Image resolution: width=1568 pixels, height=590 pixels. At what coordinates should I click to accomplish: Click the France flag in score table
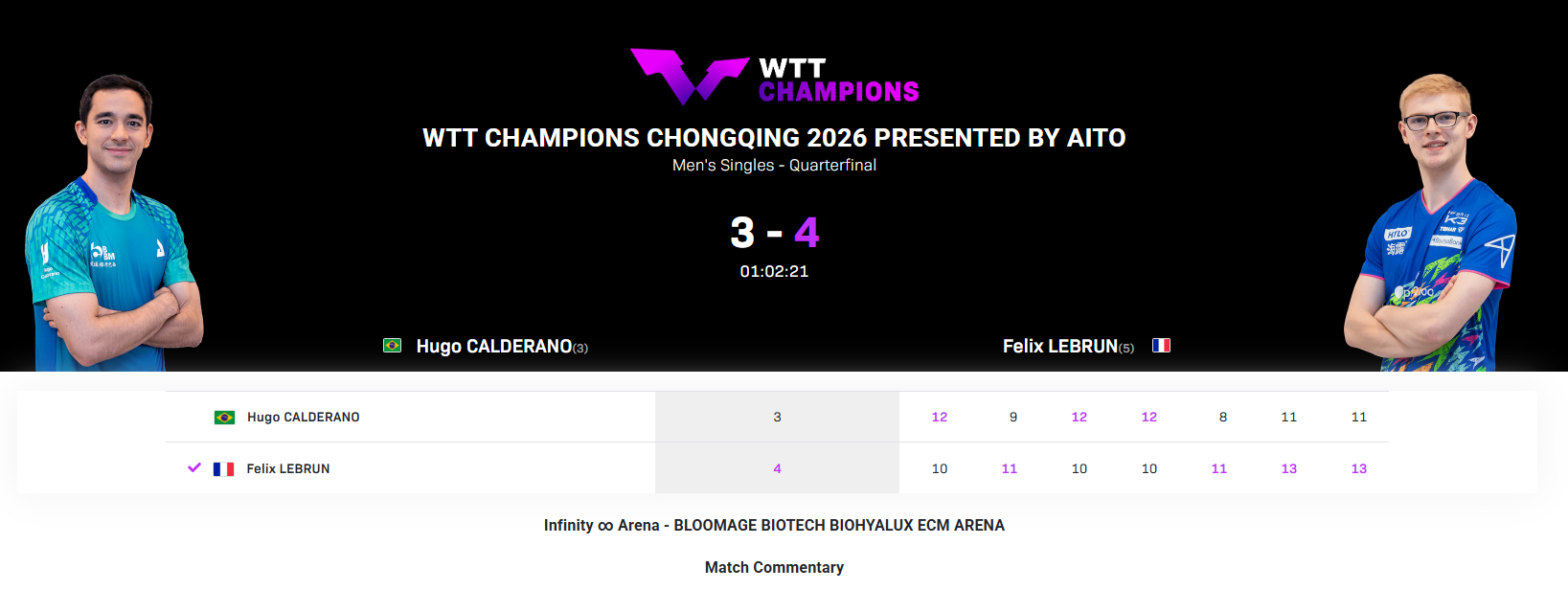point(223,469)
